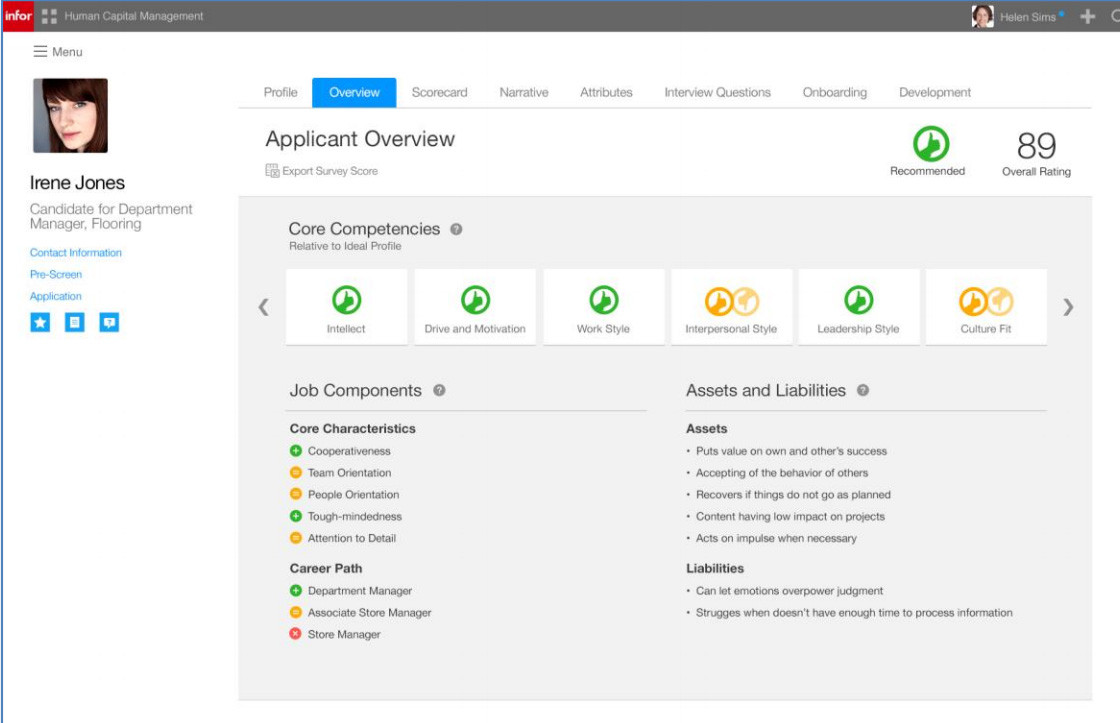This screenshot has width=1120, height=723.
Task: Click the blue comment icon
Action: tap(109, 322)
